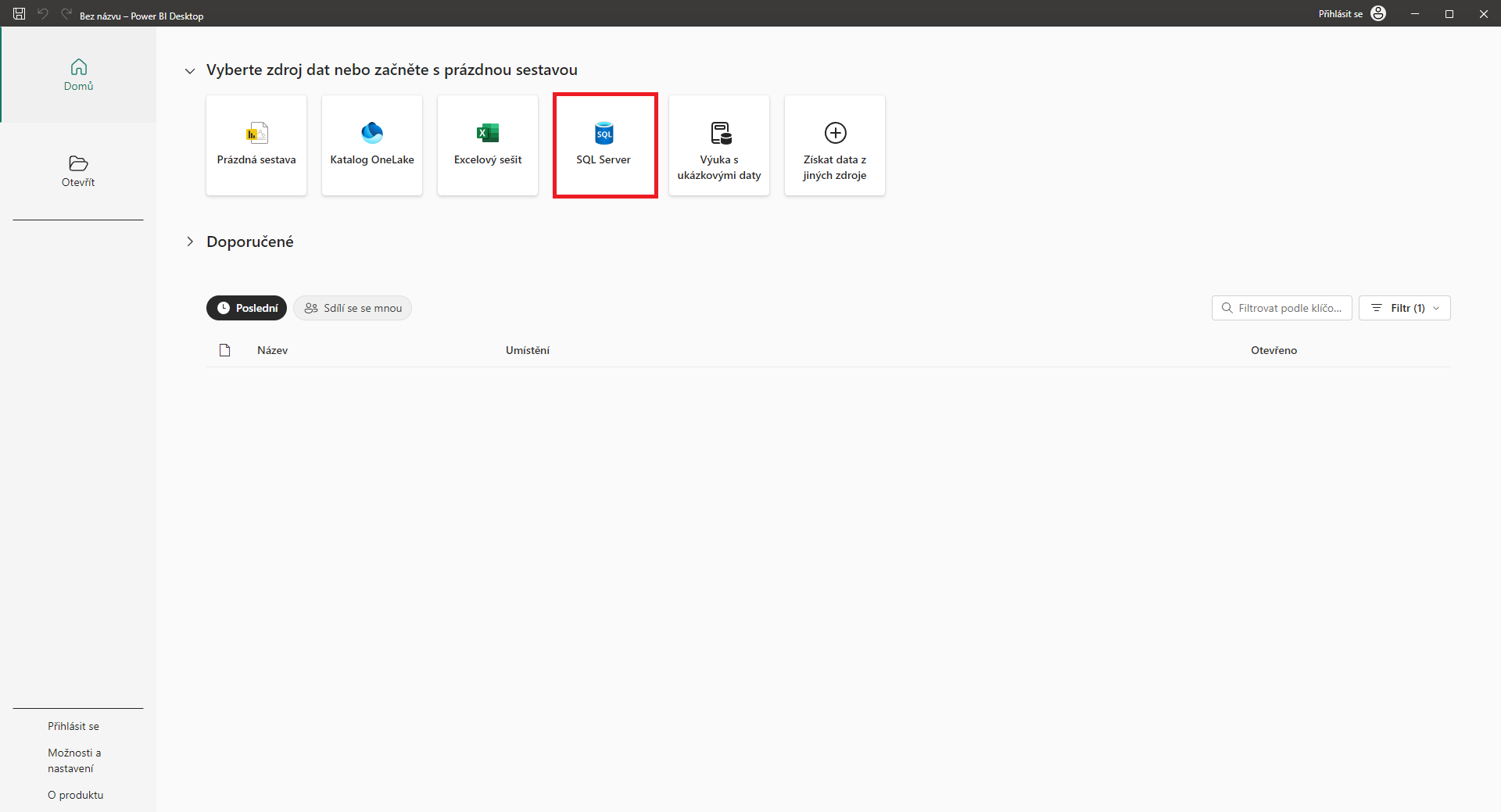Viewport: 1501px width, 812px height.
Task: Close the Power BI Desktop window
Action: pyautogui.click(x=1484, y=14)
